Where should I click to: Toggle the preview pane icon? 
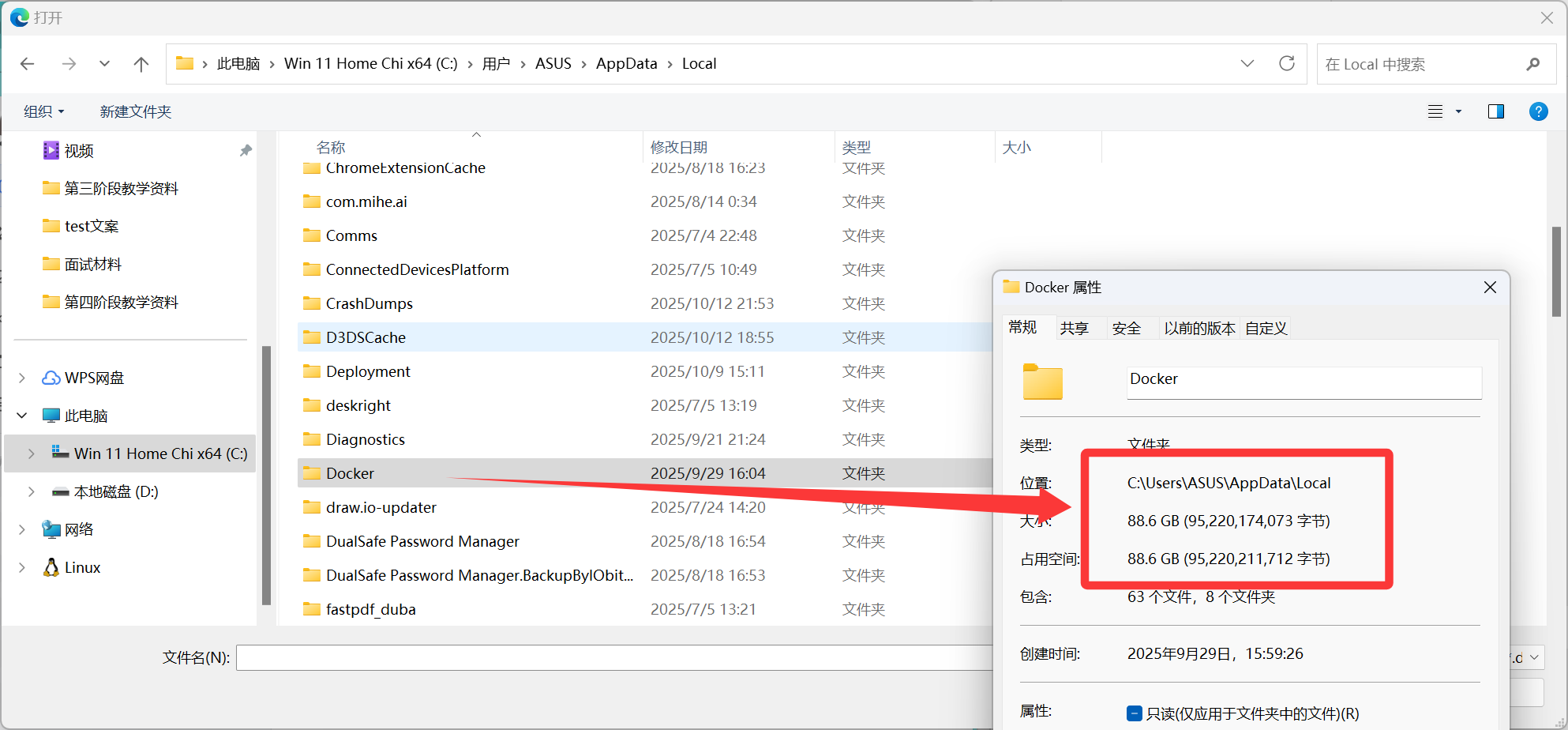tap(1495, 111)
